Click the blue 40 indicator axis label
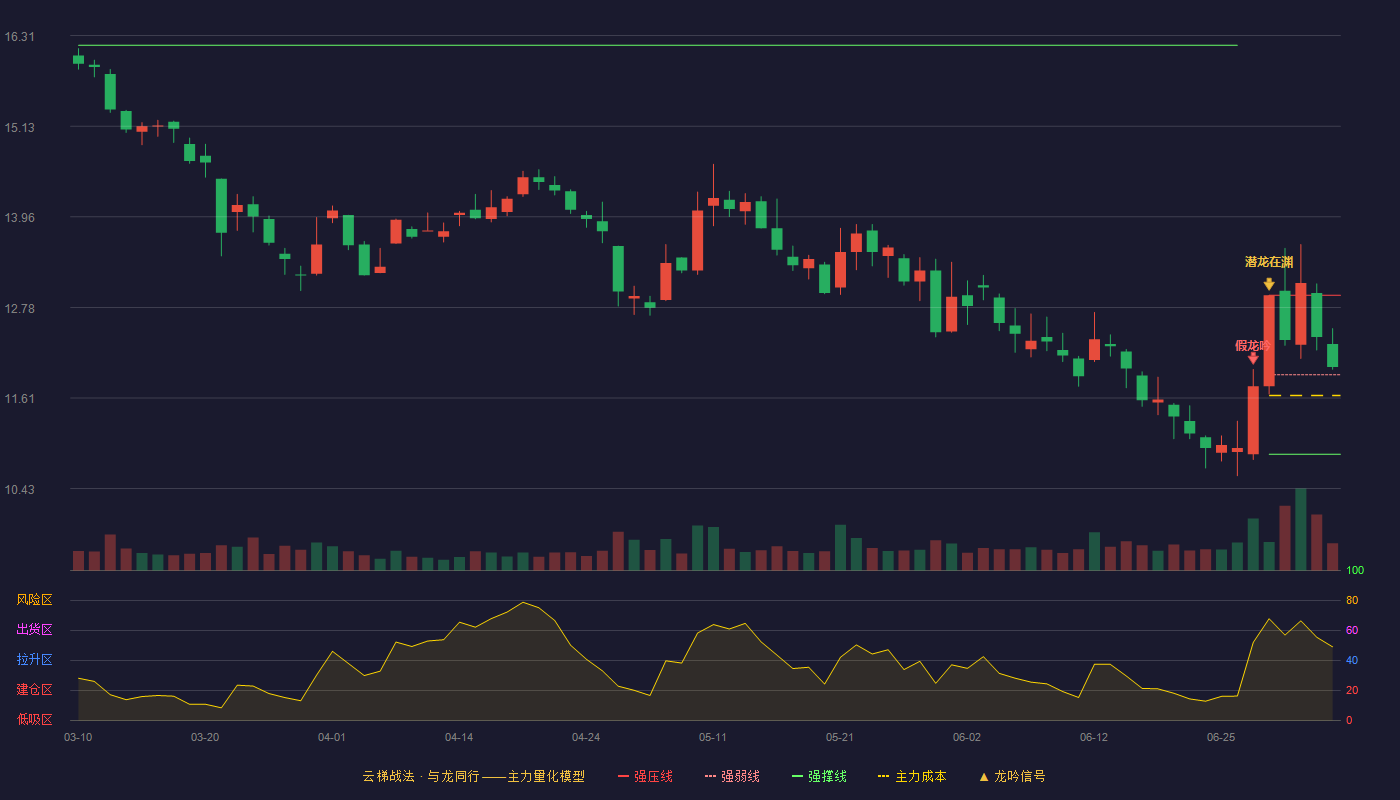 tap(1352, 660)
